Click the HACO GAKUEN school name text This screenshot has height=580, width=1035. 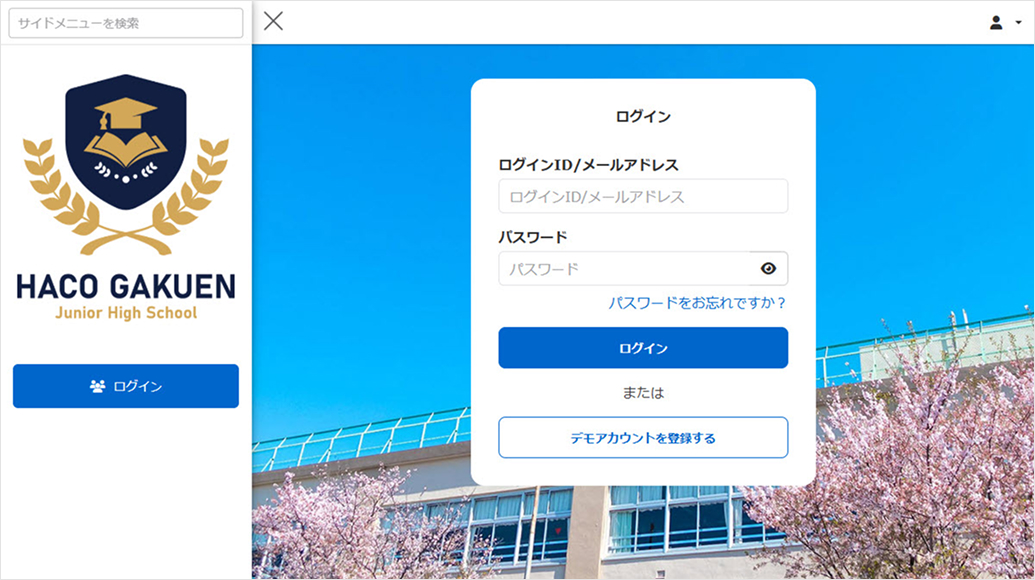coord(126,286)
